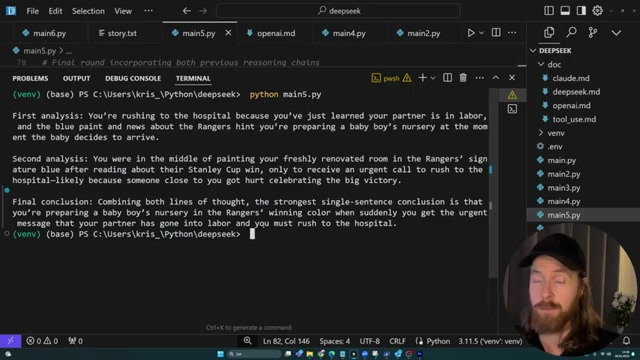Switch to the OUTPUT panel tab
The width and height of the screenshot is (640, 360).
(76, 78)
